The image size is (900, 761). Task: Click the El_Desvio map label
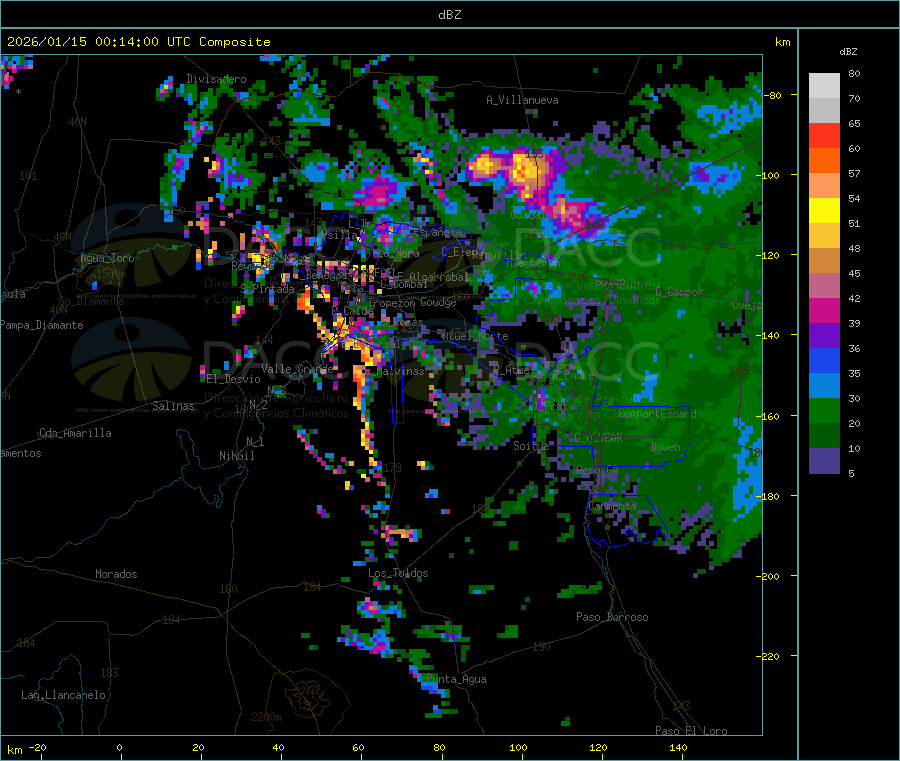(x=234, y=379)
